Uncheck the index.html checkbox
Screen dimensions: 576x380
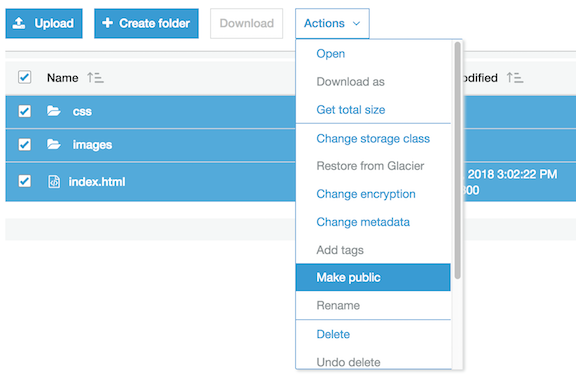click(25, 181)
